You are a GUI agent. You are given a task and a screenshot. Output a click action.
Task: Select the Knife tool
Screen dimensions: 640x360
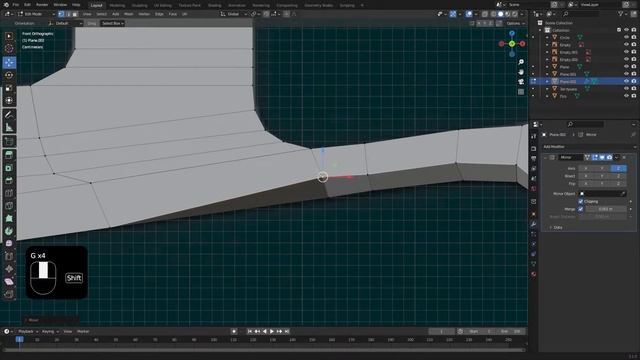9,206
